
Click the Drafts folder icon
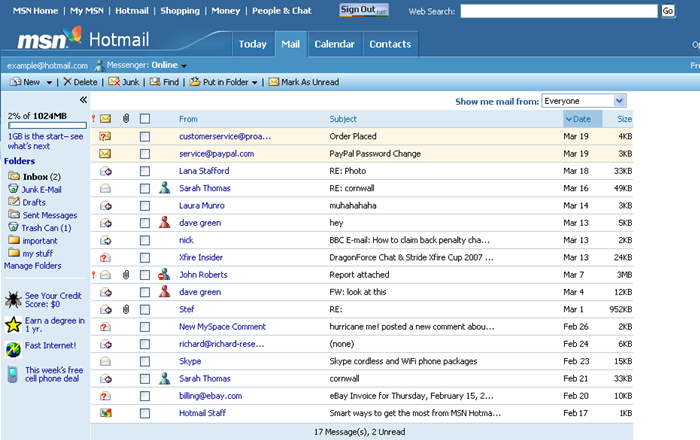pyautogui.click(x=14, y=202)
